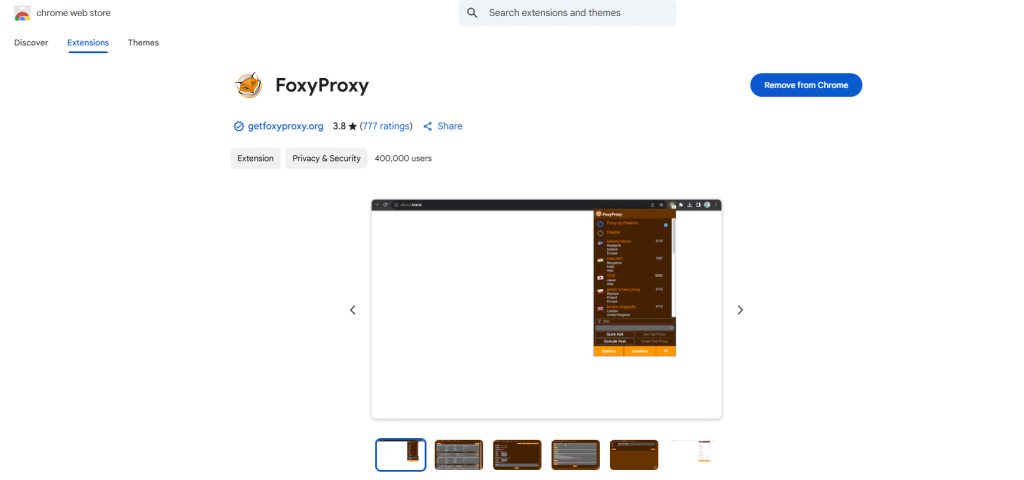Go to the Themes tab
The height and width of the screenshot is (480, 1024).
[143, 42]
